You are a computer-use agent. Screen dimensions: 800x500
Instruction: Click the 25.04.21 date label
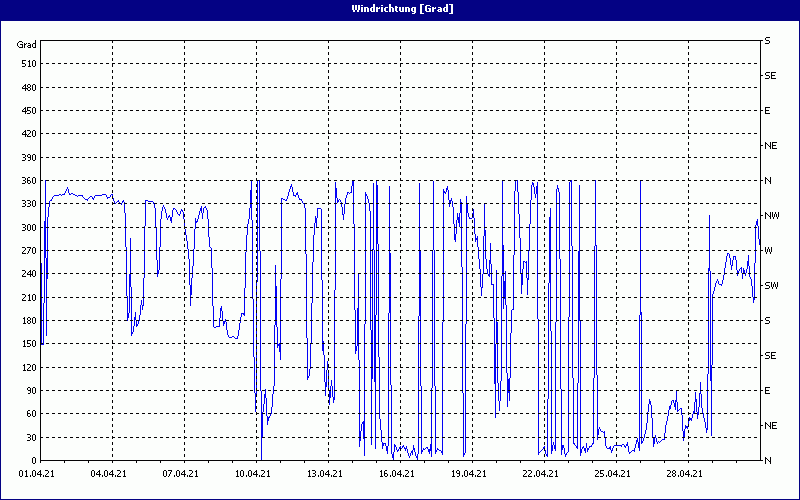(612, 474)
